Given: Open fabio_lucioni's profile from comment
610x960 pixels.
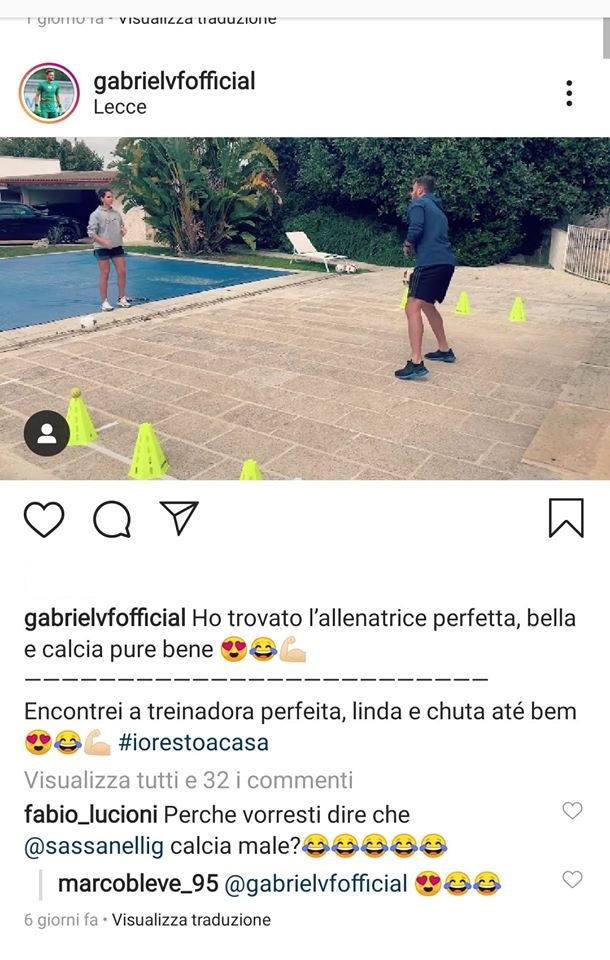Looking at the screenshot, I should click(x=91, y=814).
